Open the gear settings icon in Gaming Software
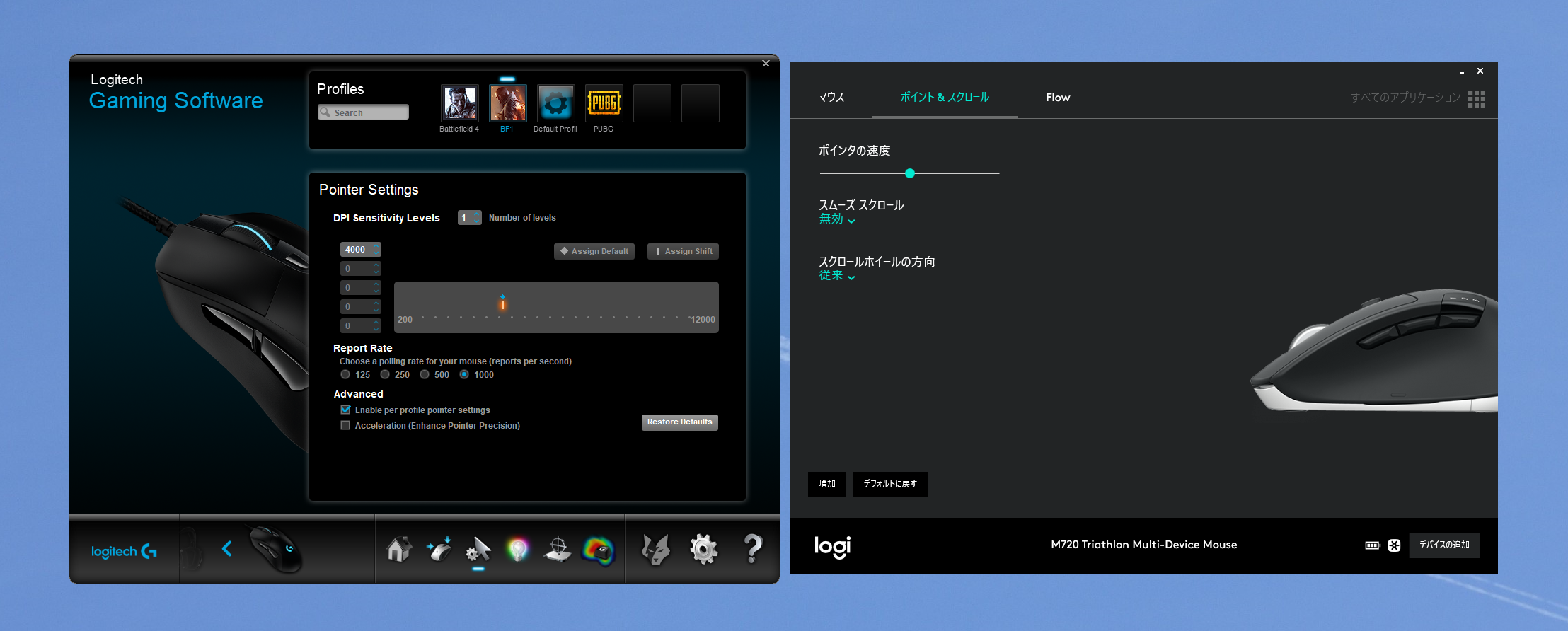Viewport: 1568px width, 631px height. tap(704, 549)
